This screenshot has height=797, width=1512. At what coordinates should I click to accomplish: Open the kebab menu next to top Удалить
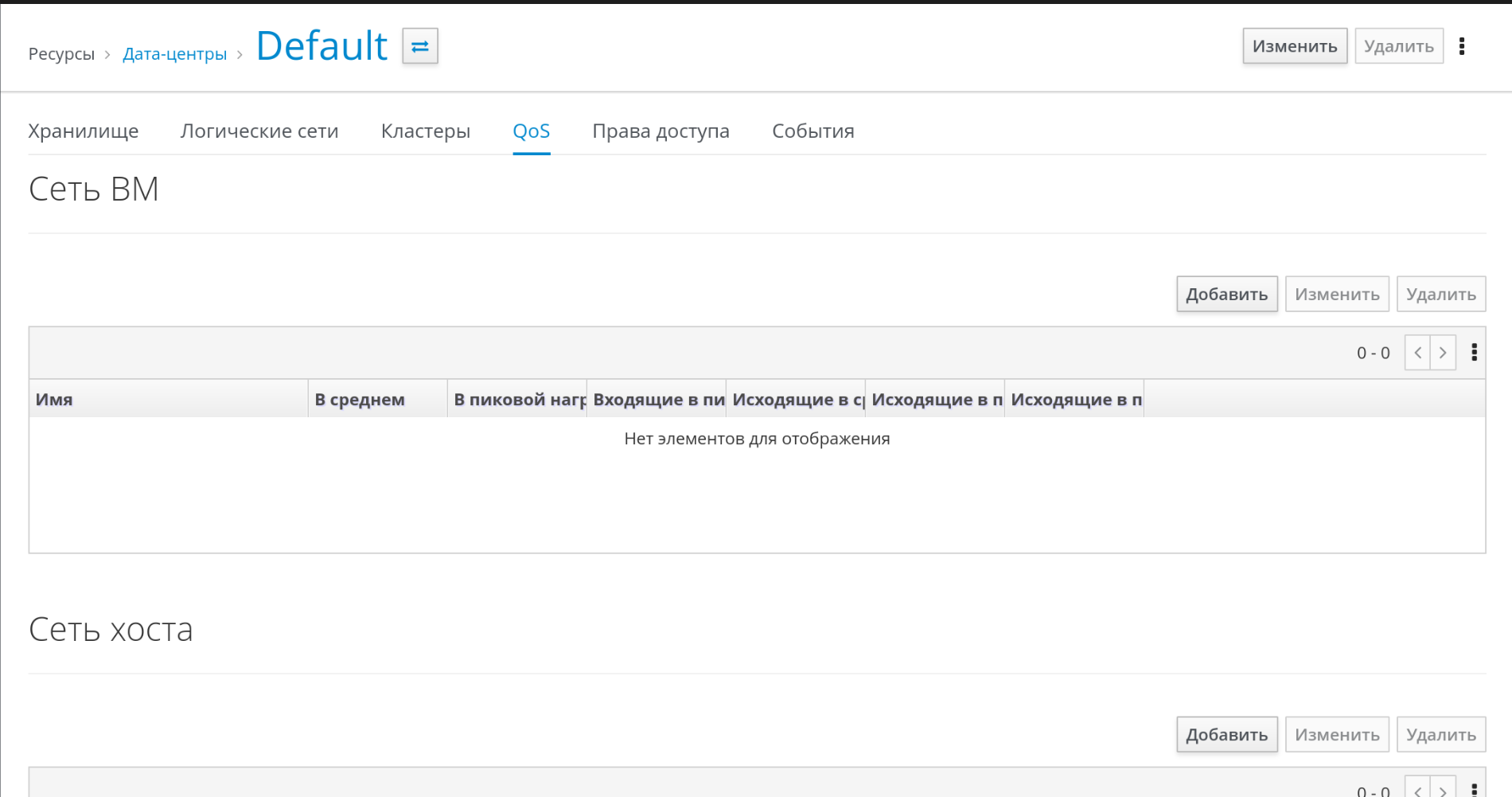1461,46
